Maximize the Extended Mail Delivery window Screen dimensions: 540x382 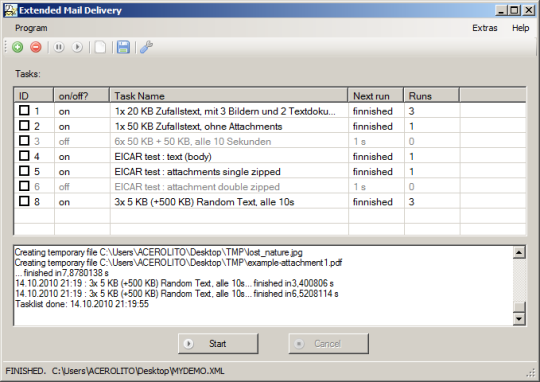(515, 10)
